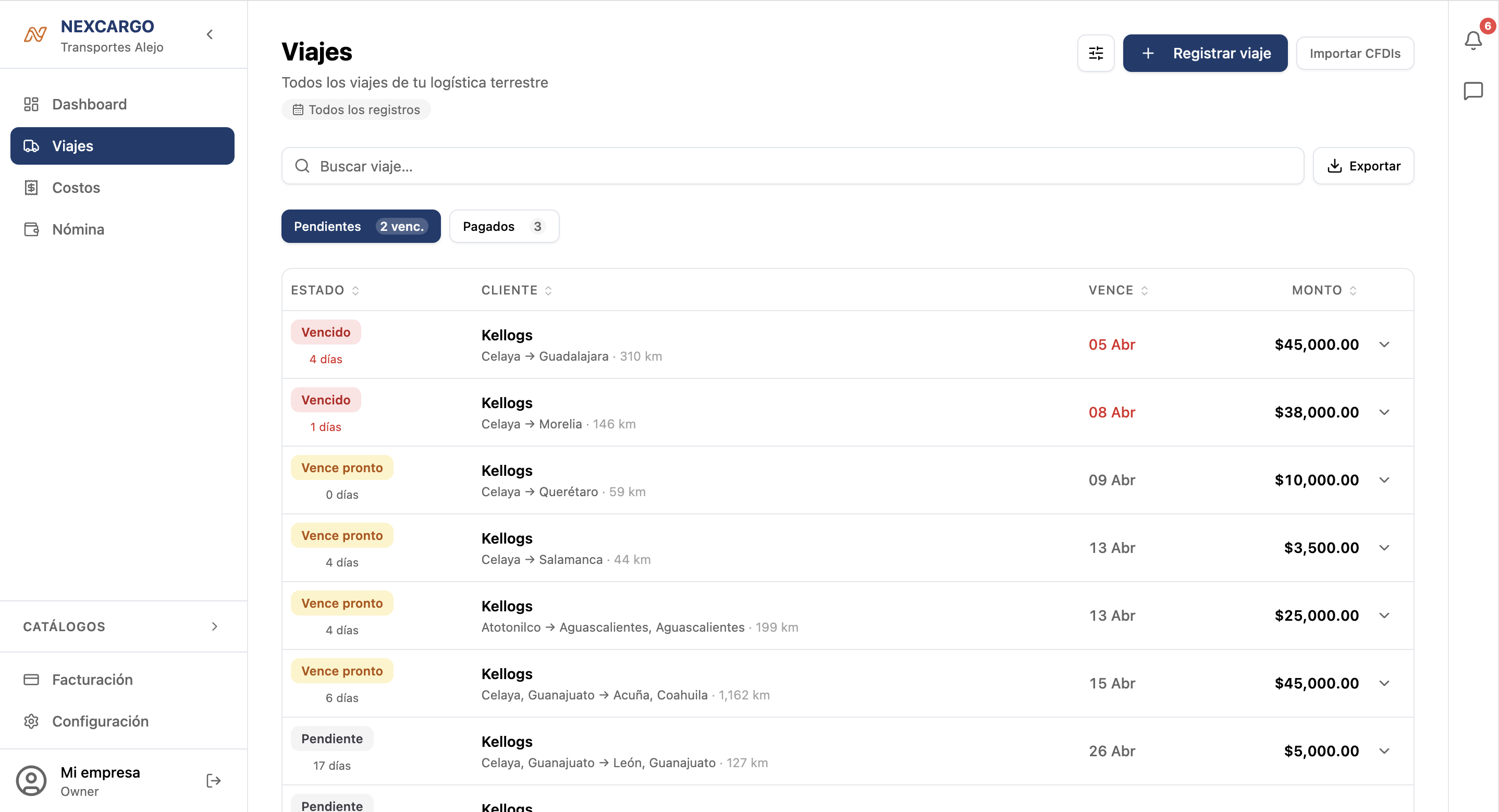
Task: Click the Importar CFDIs button
Action: (1354, 53)
